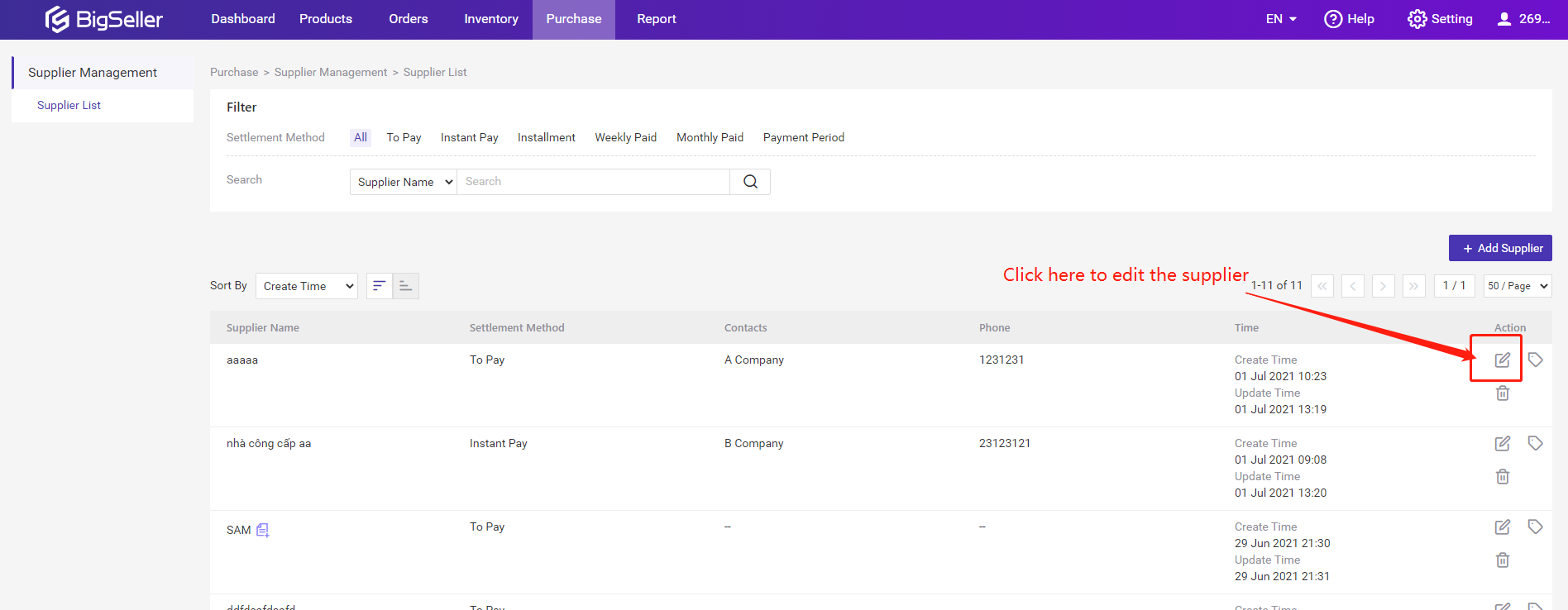
Task: Open the Create Time sort dropdown
Action: [x=307, y=286]
